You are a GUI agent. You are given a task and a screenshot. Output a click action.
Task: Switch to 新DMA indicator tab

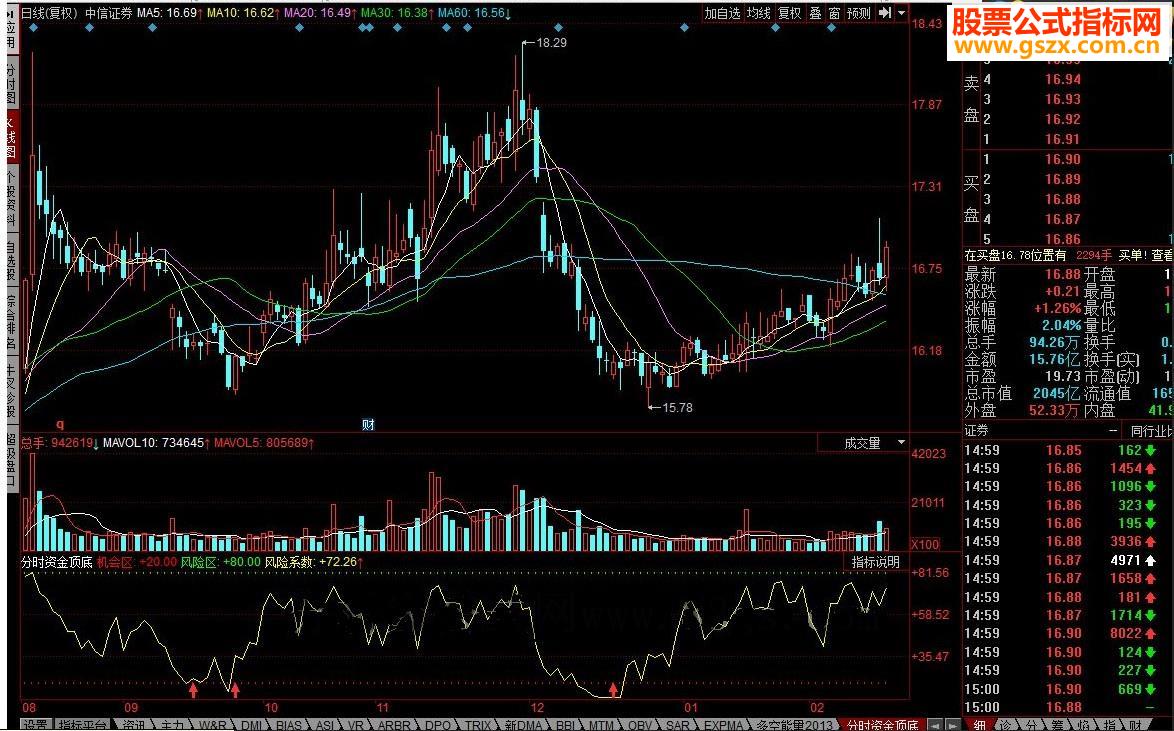pos(524,725)
